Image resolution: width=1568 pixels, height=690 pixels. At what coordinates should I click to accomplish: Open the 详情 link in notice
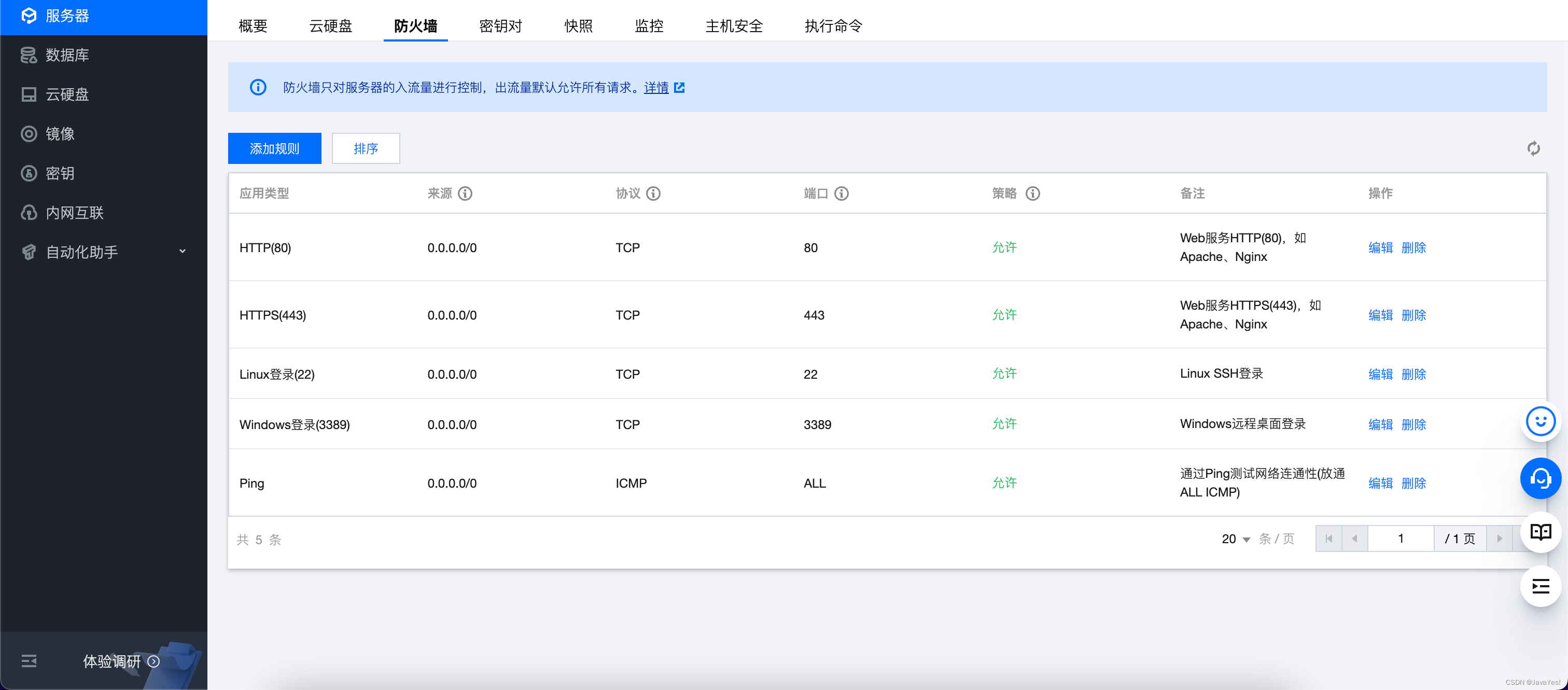pos(656,88)
